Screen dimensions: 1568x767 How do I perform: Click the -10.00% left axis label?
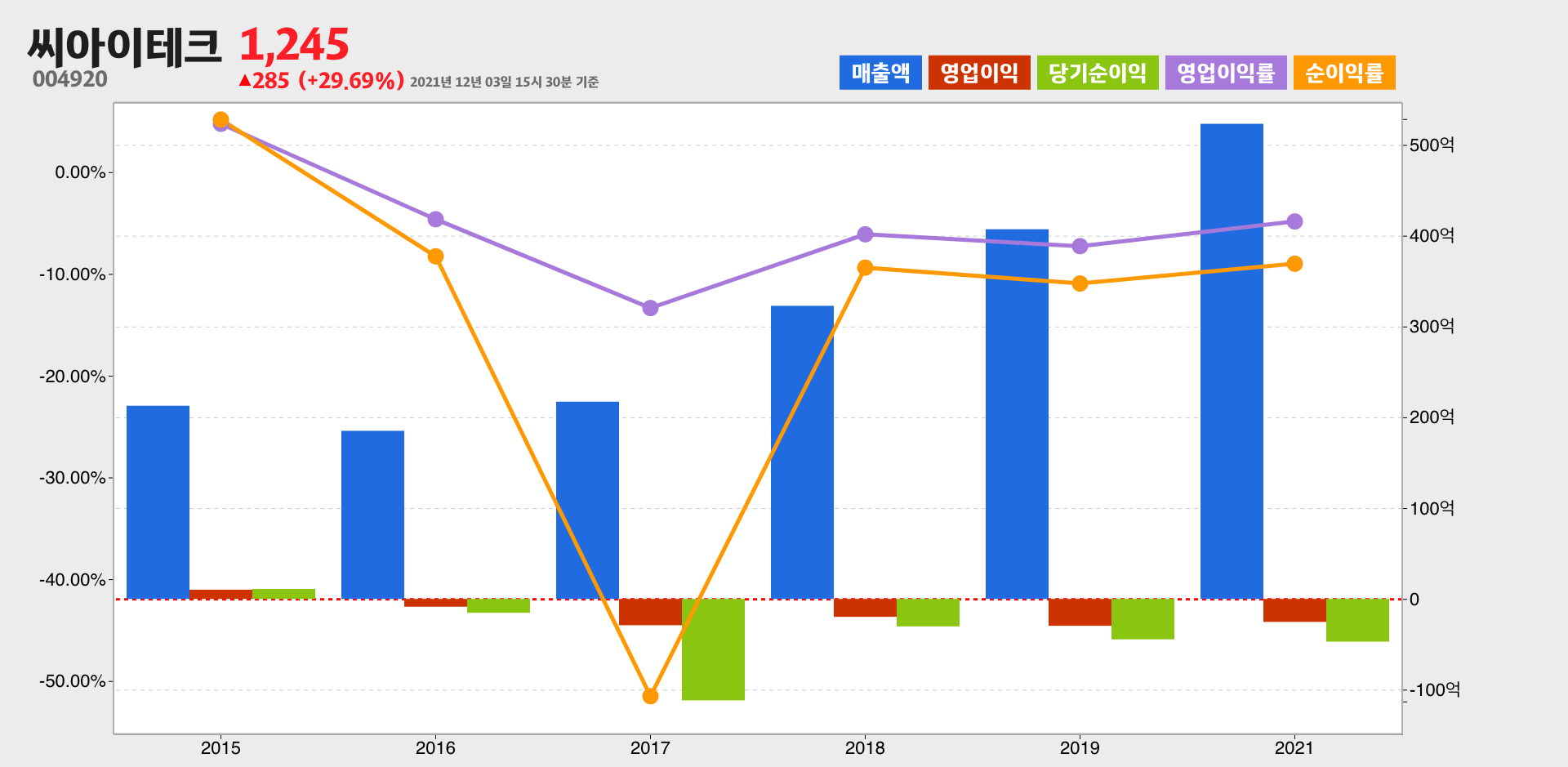(x=73, y=274)
